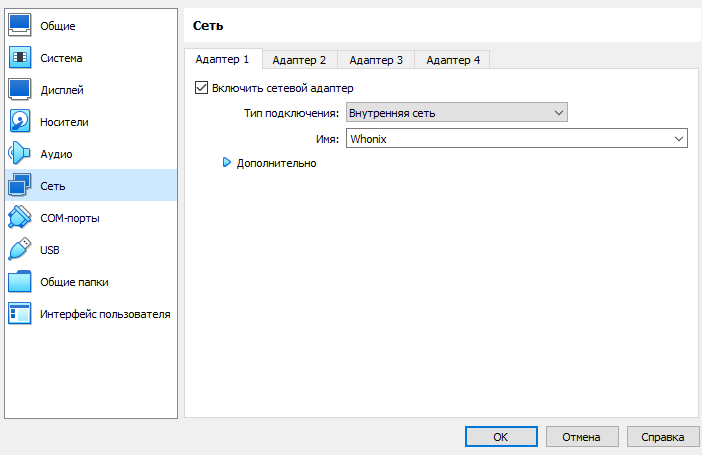This screenshot has height=455, width=702.
Task: Expand the 'Дополнительно' advanced section
Action: [x=227, y=163]
